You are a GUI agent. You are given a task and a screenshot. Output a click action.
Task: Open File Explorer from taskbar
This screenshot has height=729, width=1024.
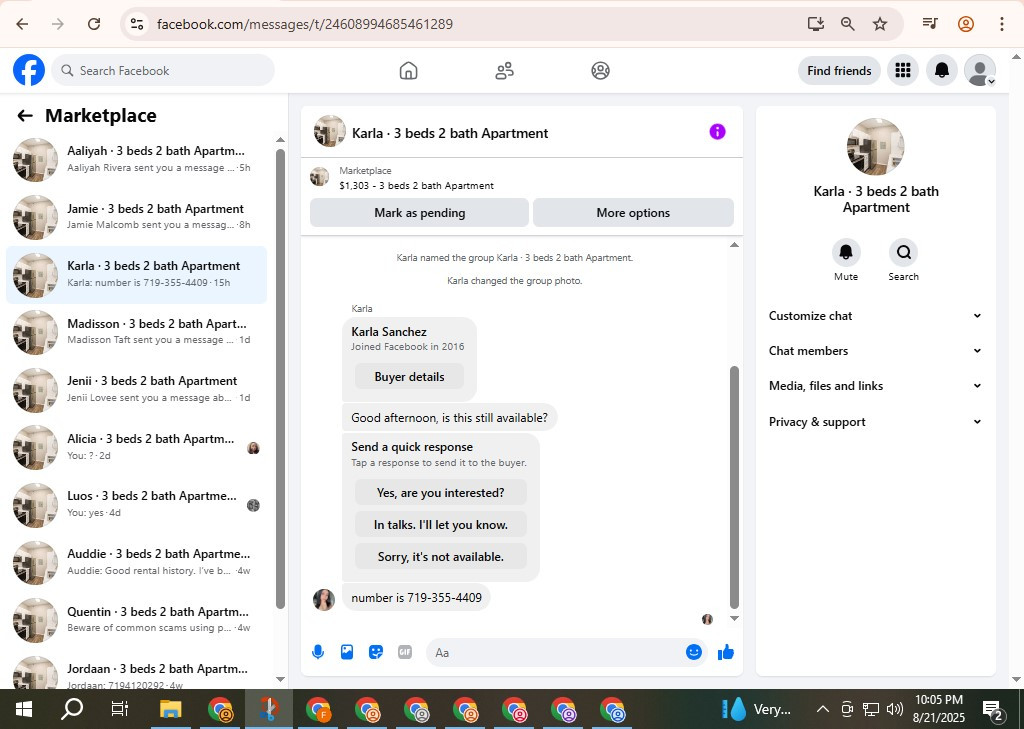point(170,709)
